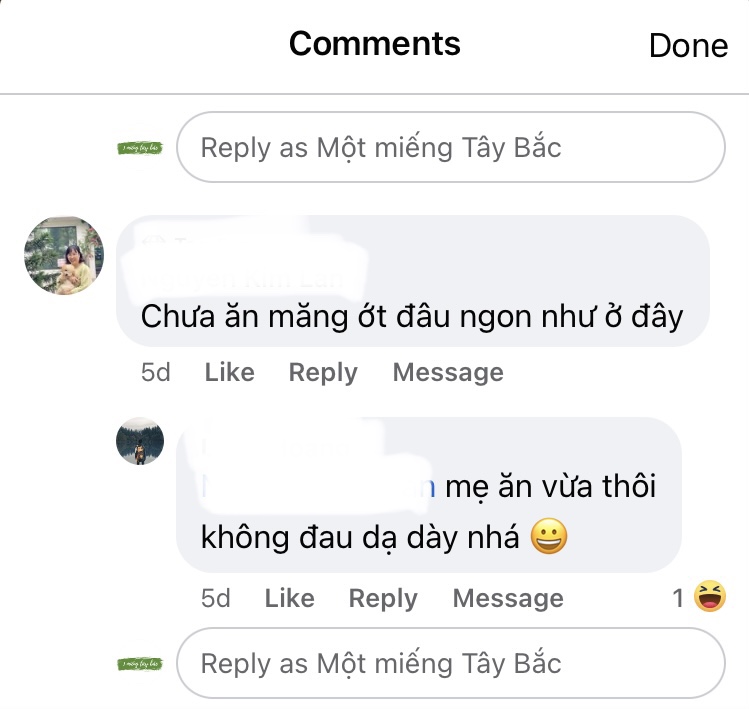Screen dimensions: 749x709
Task: Like the reply about đau dạ dày
Action: (289, 599)
